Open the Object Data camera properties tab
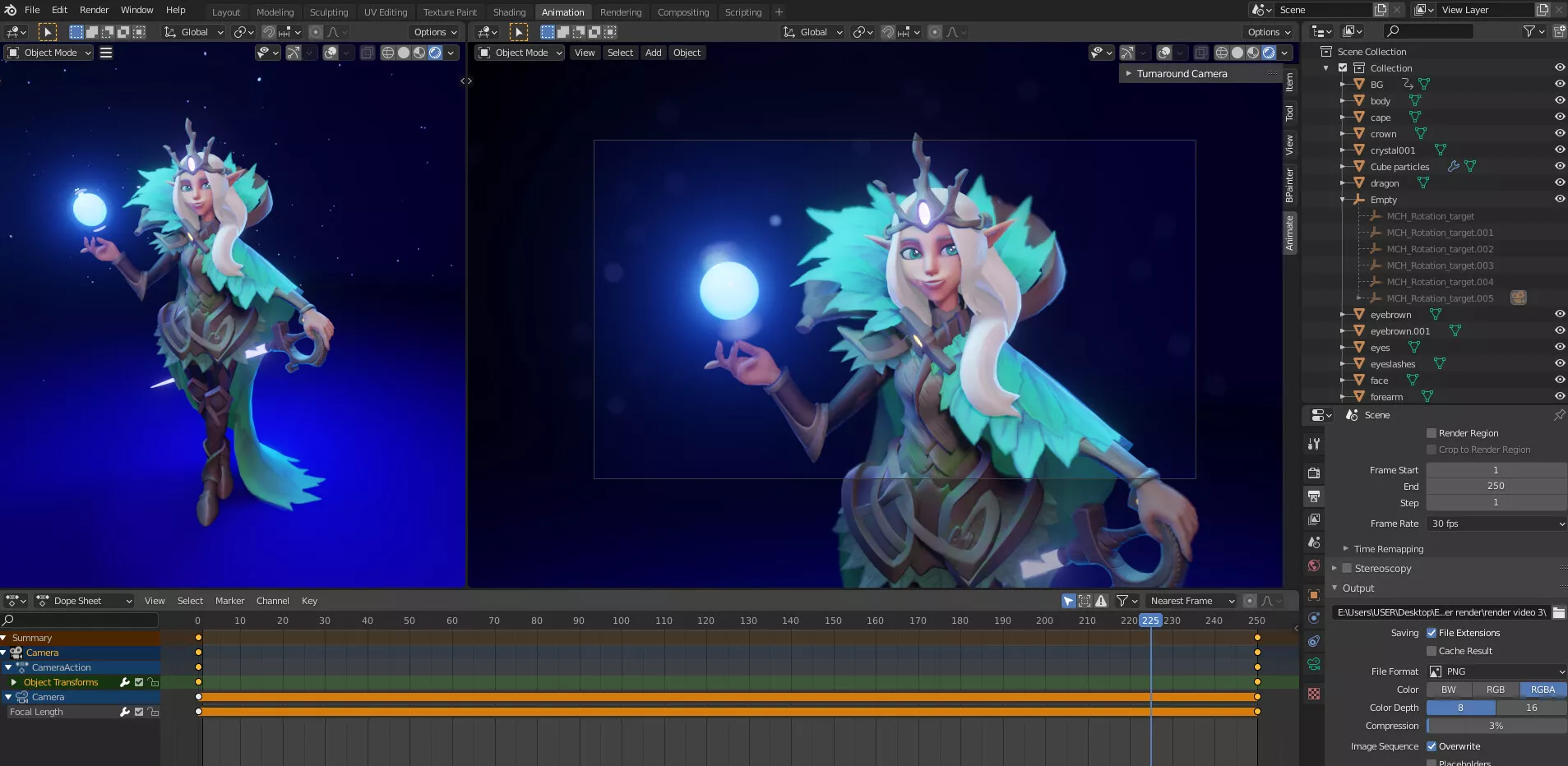 (x=1314, y=664)
